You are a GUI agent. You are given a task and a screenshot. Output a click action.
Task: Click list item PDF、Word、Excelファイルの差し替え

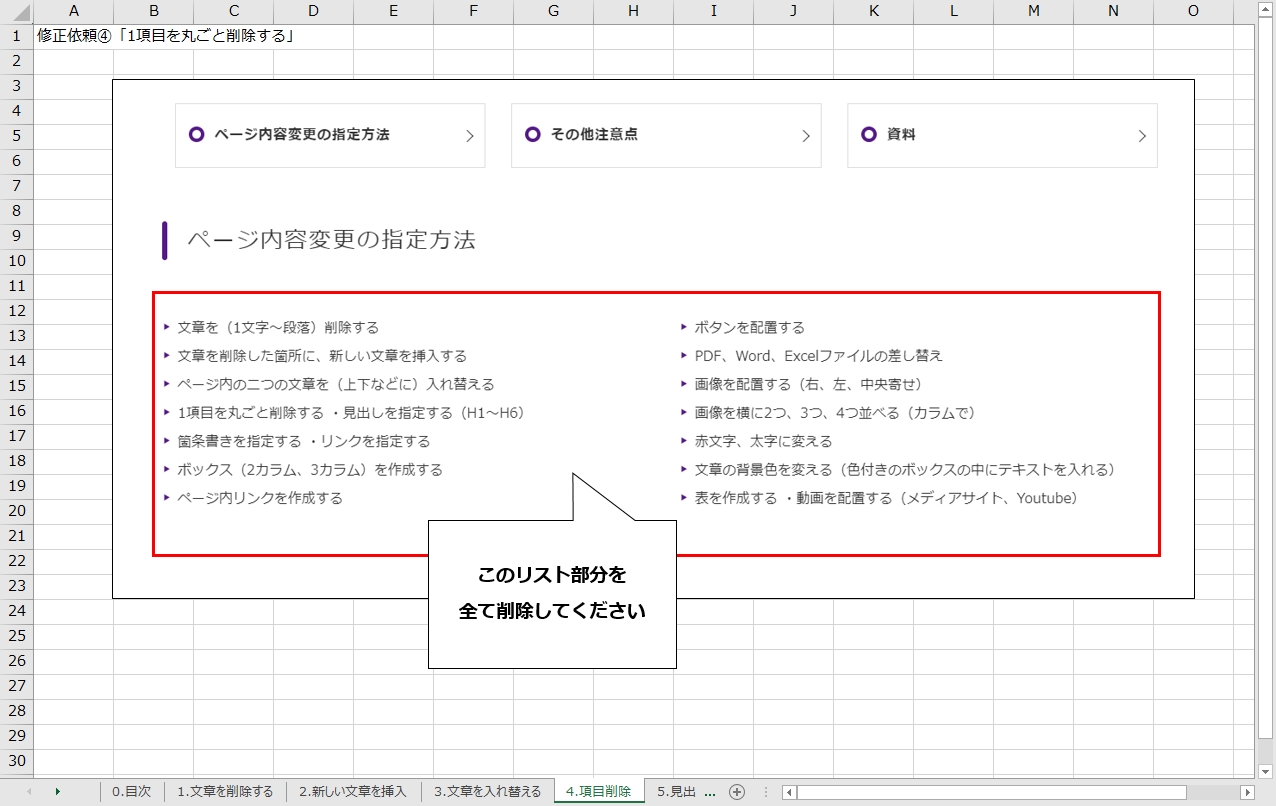(x=819, y=356)
